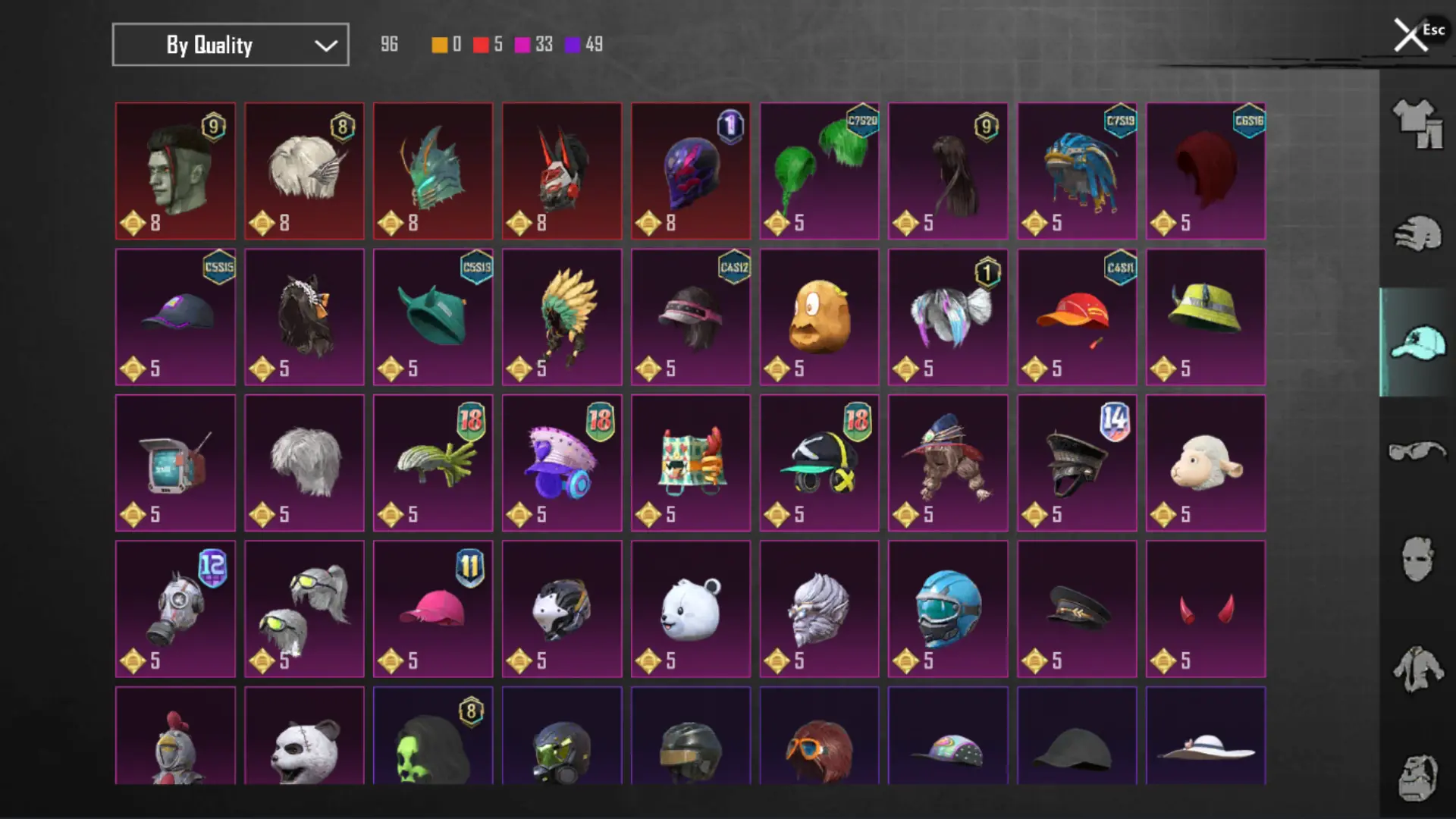
Task: Expand the By Quality sort dropdown
Action: pos(231,45)
